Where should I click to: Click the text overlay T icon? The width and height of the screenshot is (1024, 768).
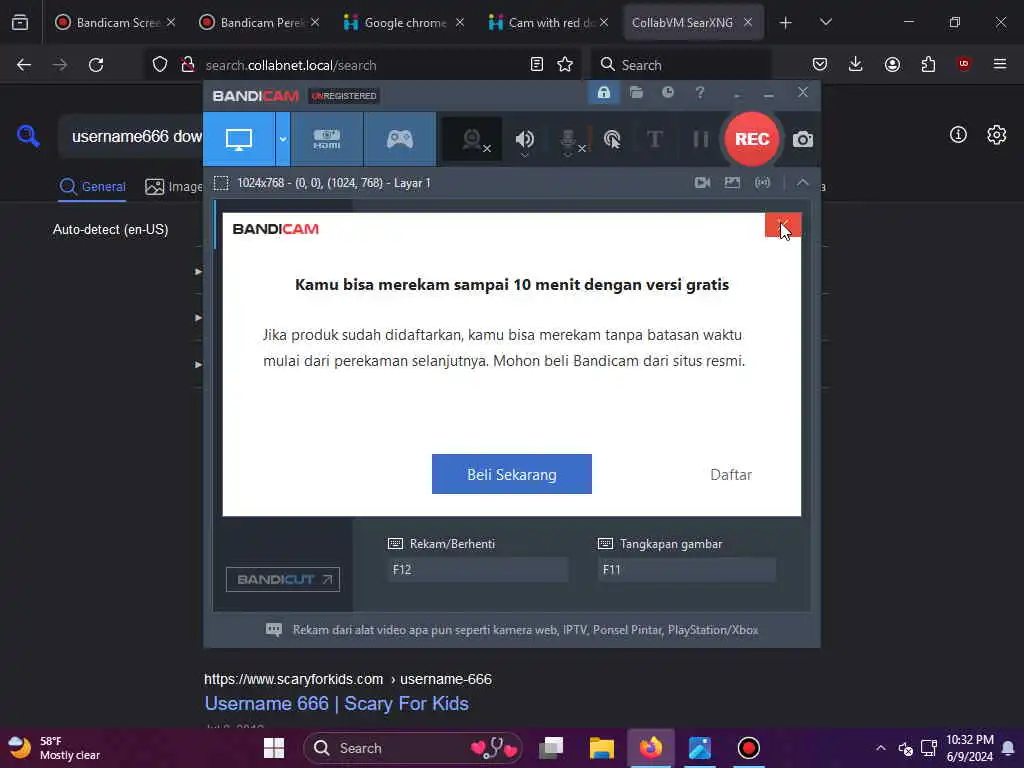click(x=654, y=139)
